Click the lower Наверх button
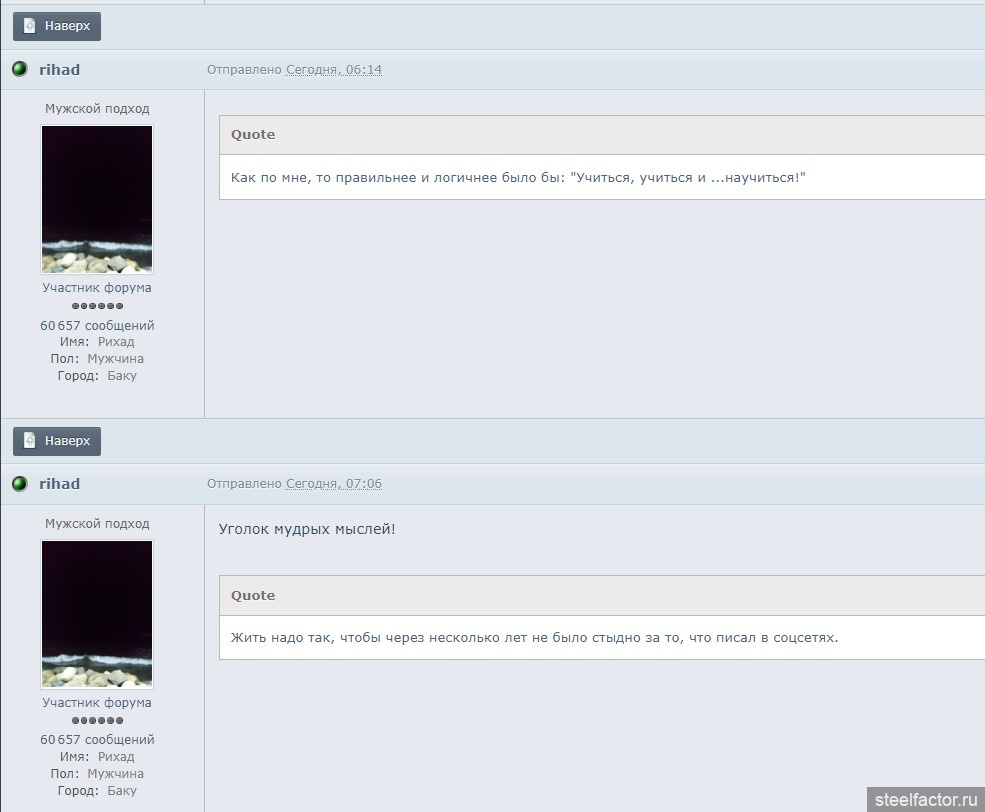 tap(57, 441)
